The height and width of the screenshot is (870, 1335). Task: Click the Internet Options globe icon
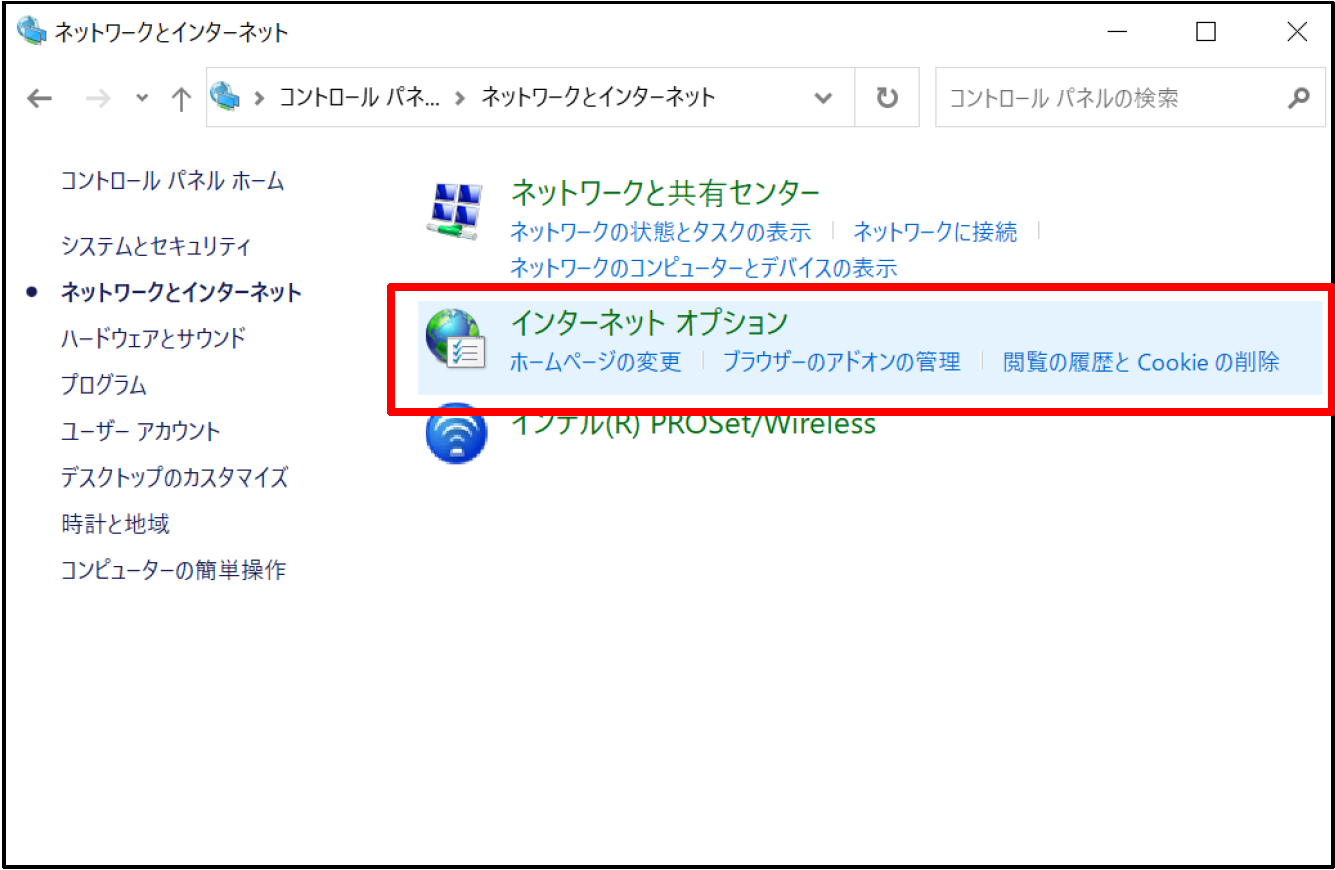[x=455, y=339]
